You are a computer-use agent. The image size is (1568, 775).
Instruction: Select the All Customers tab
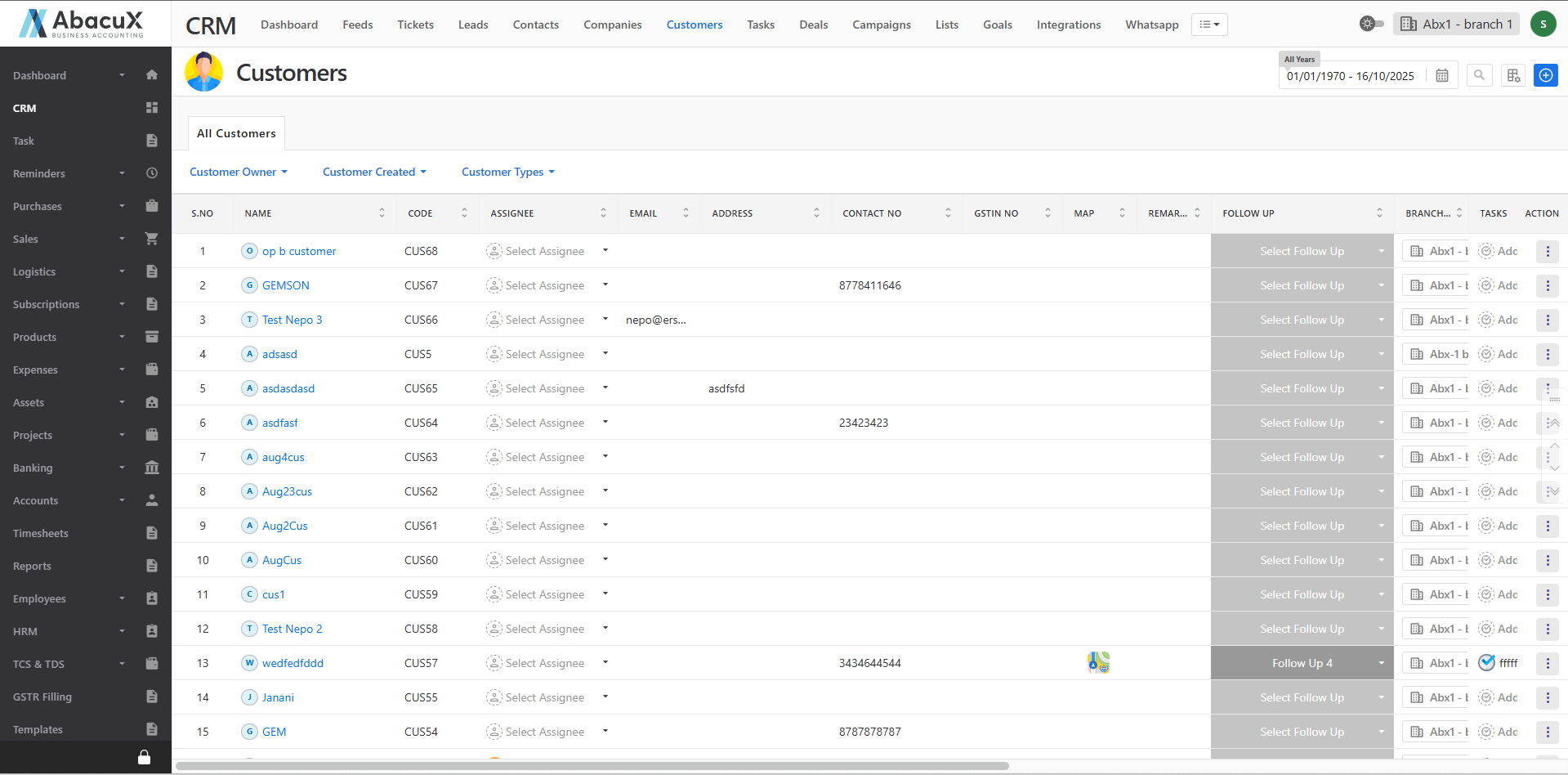coord(236,133)
